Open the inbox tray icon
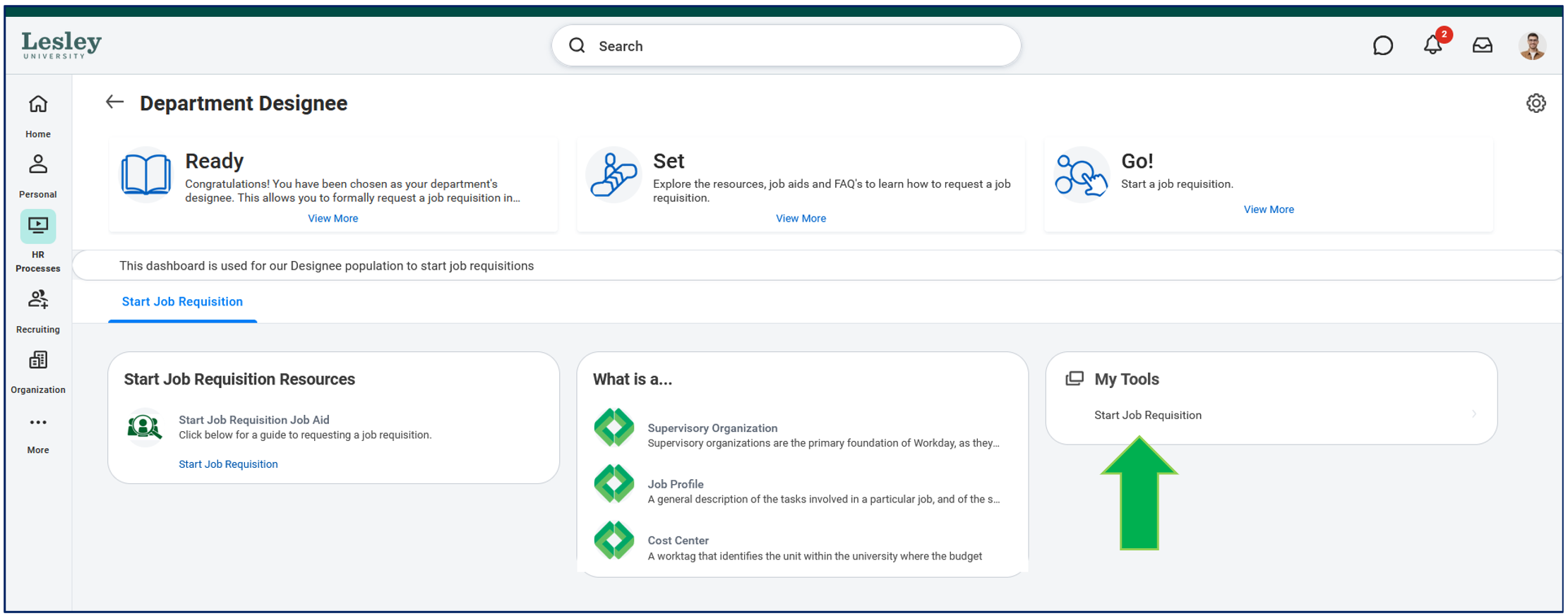 coord(1483,46)
